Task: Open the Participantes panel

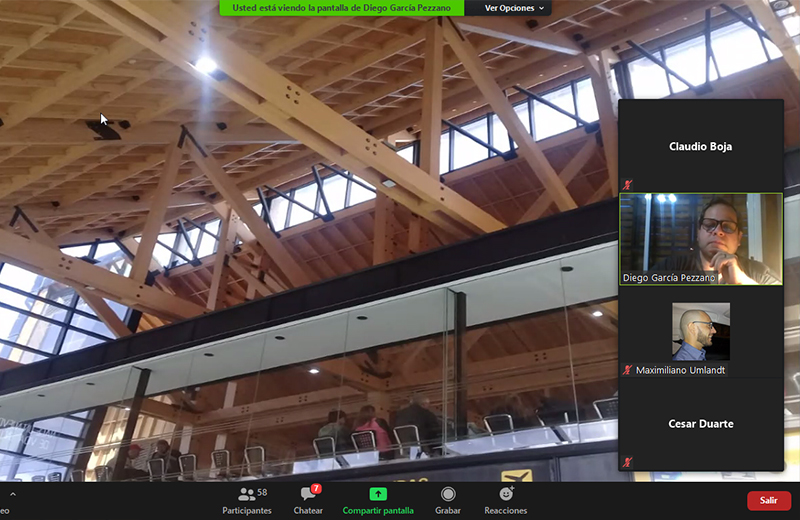Action: (x=246, y=500)
